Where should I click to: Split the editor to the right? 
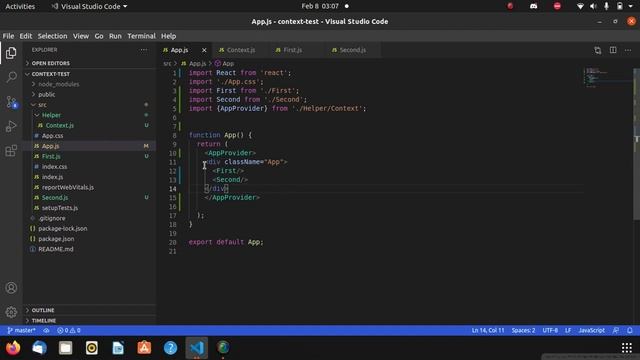click(613, 50)
